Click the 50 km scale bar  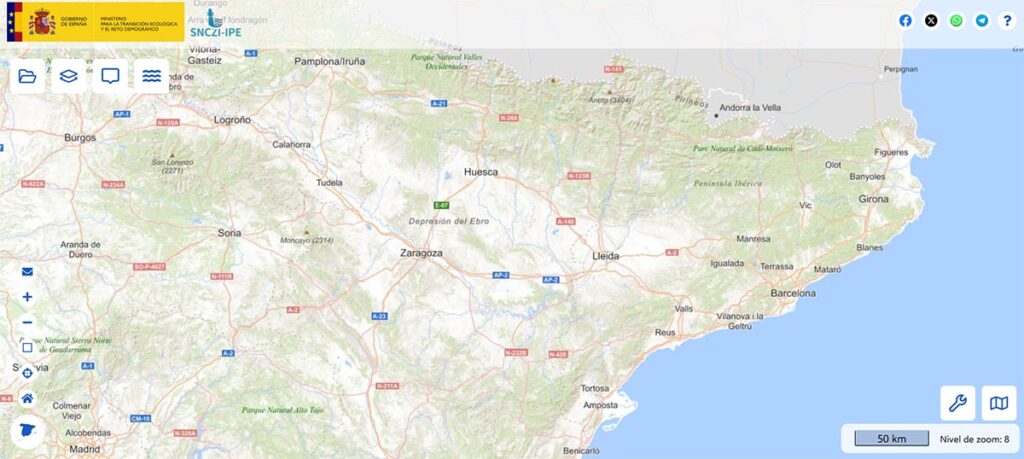pos(891,439)
